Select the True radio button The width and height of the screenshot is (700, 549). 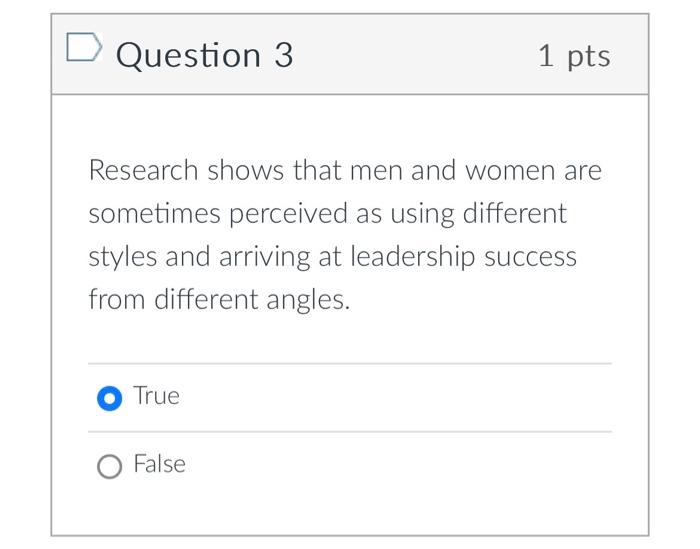tap(110, 398)
